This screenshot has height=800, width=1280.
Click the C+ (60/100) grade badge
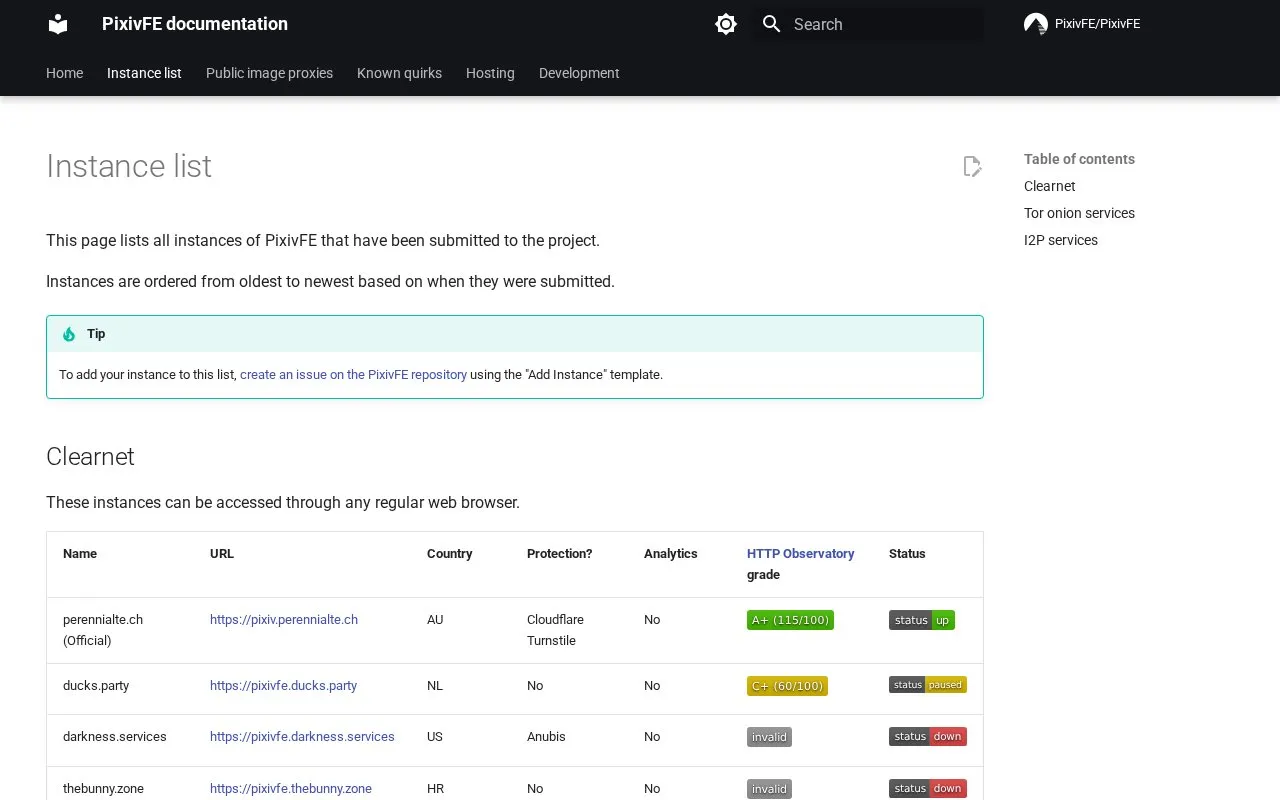click(787, 686)
